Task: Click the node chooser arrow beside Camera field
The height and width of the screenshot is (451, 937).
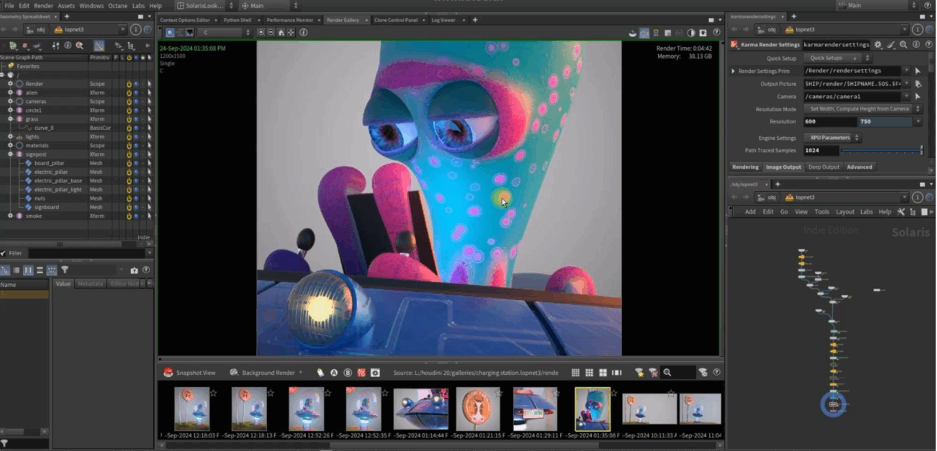Action: [919, 96]
